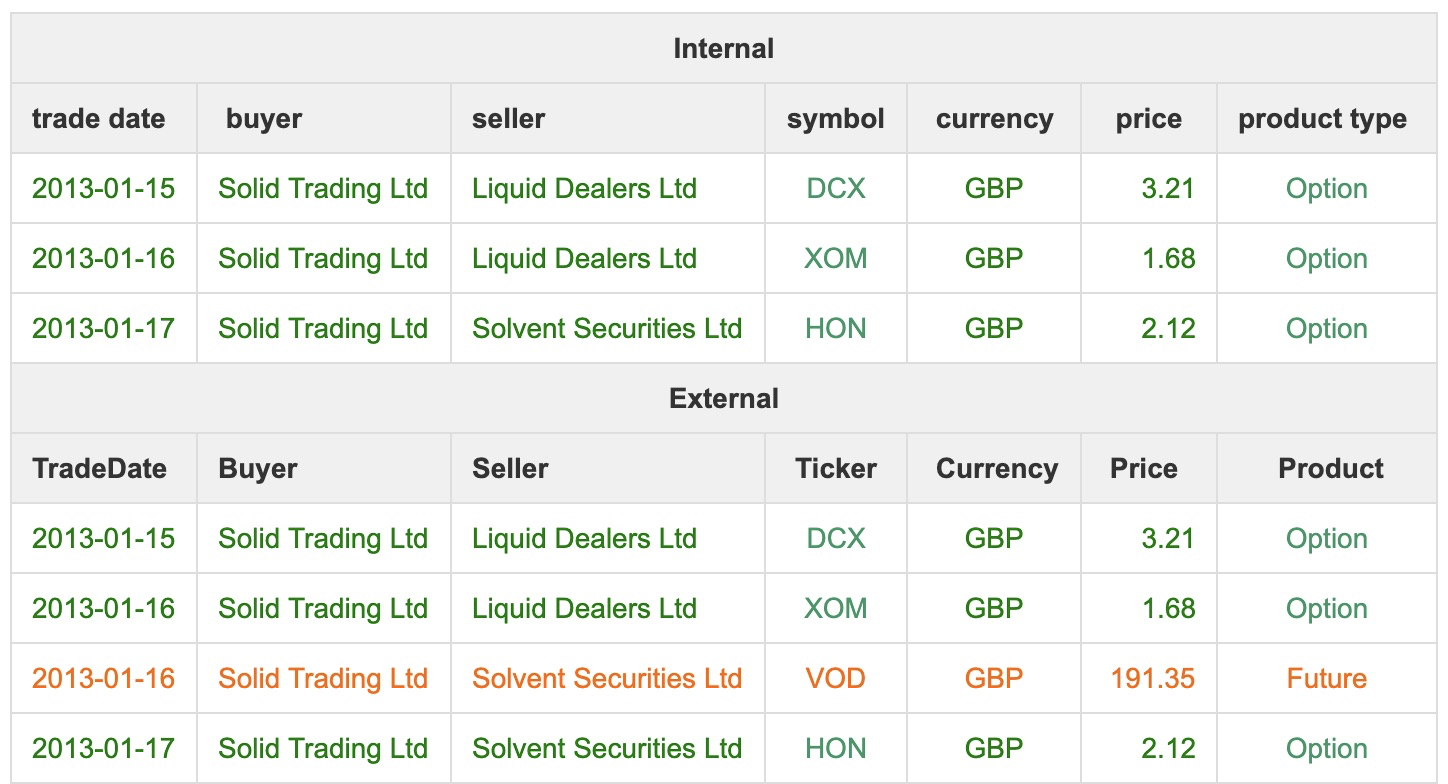Click the External section header
The width and height of the screenshot is (1448, 784).
point(723,398)
